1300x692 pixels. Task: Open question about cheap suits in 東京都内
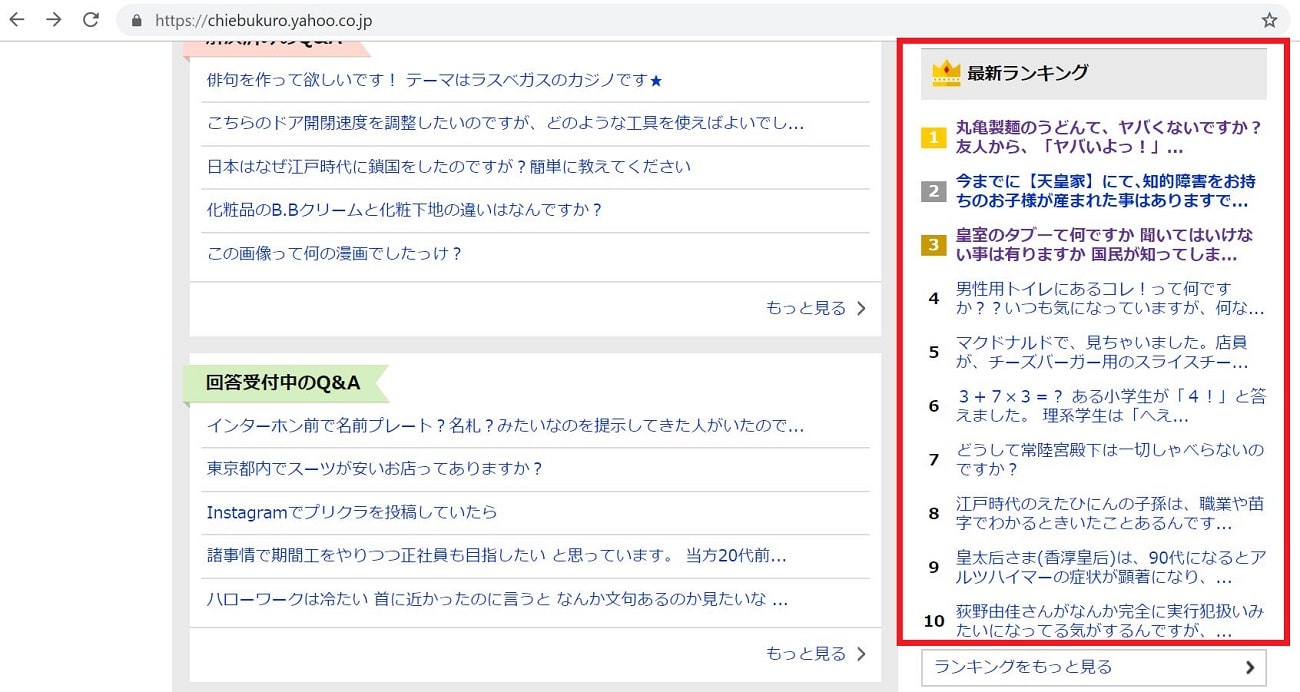[374, 469]
